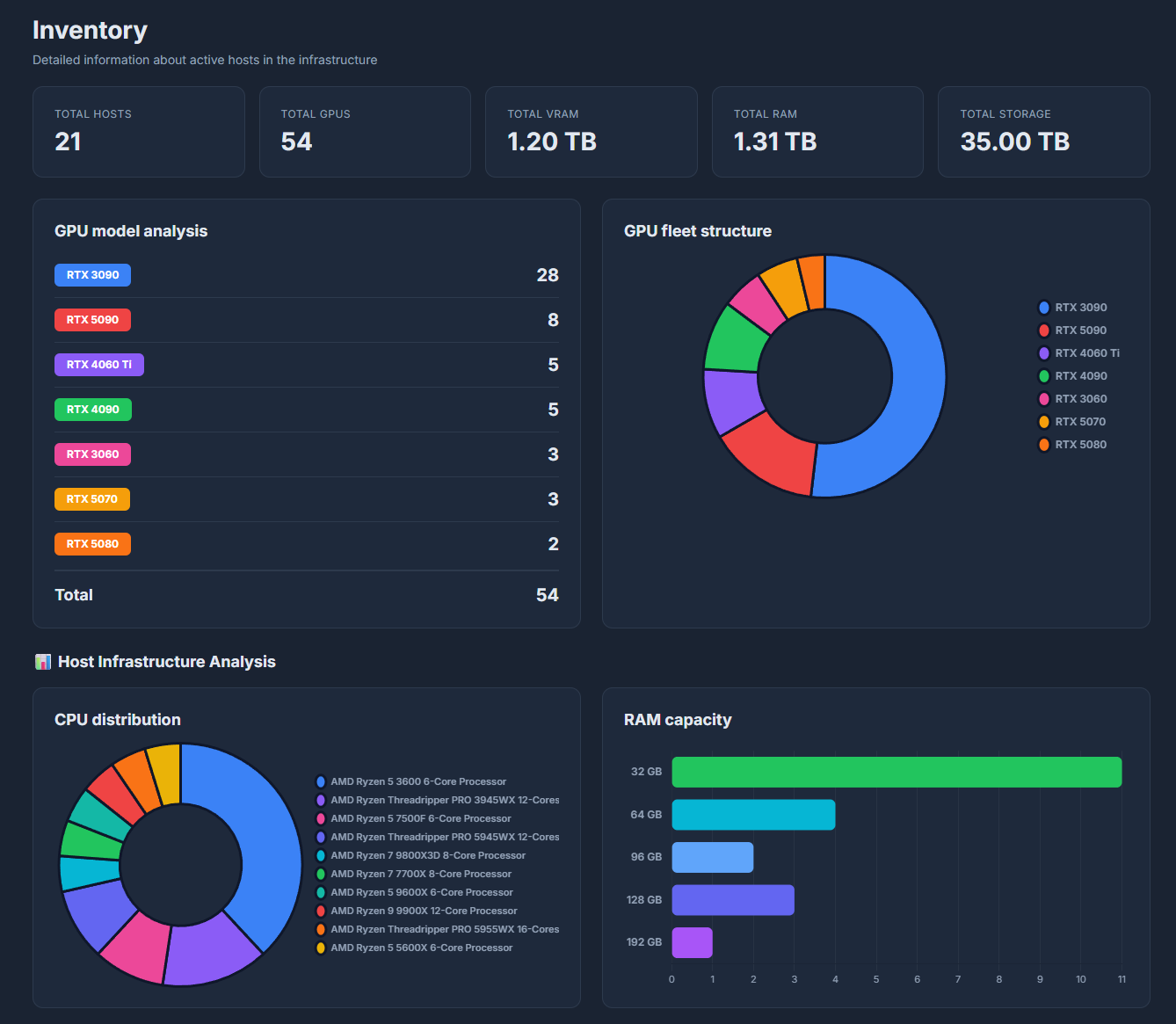Screen dimensions: 1176x1024
Task: Open the Total Hosts summary card
Action: (138, 132)
